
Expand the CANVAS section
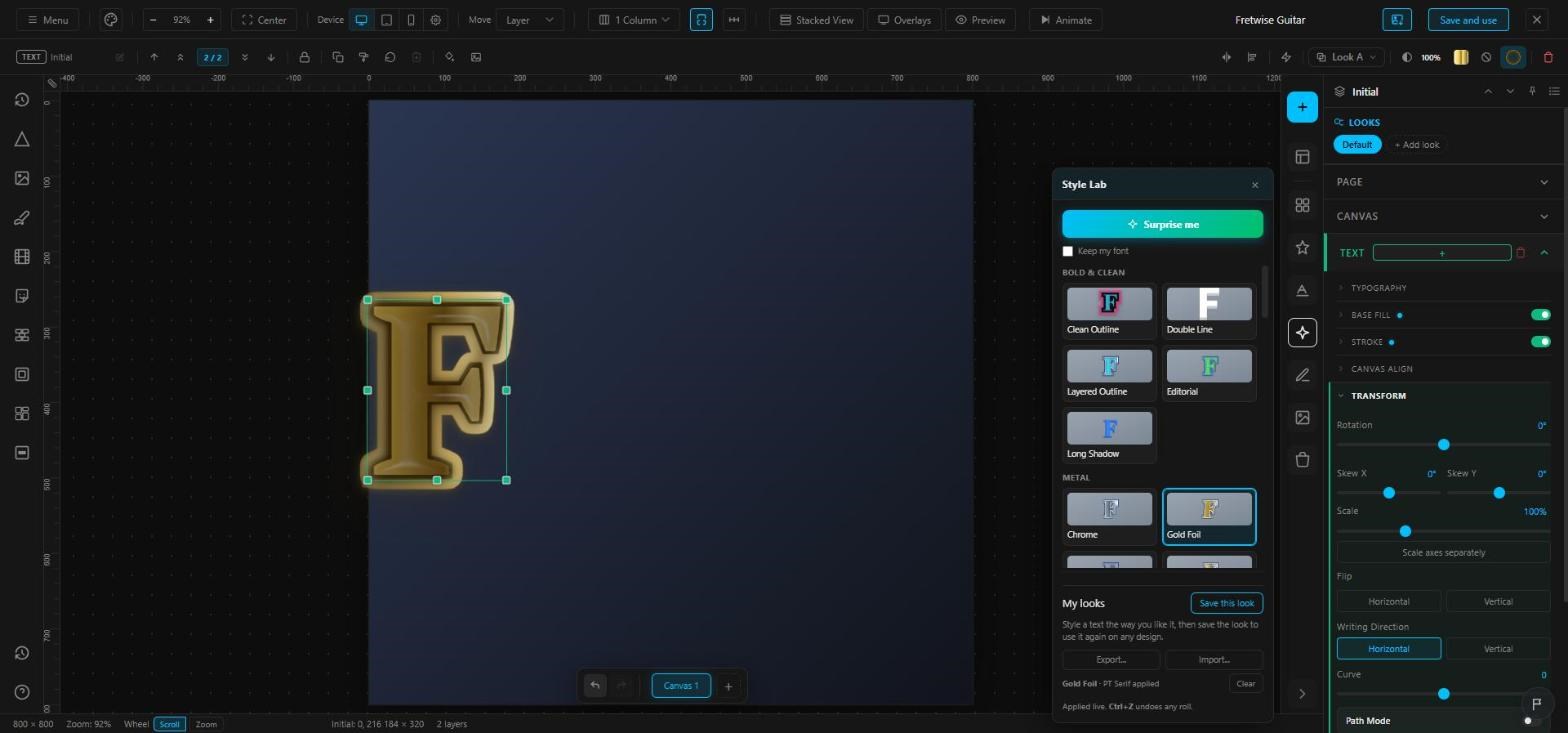pyautogui.click(x=1443, y=216)
